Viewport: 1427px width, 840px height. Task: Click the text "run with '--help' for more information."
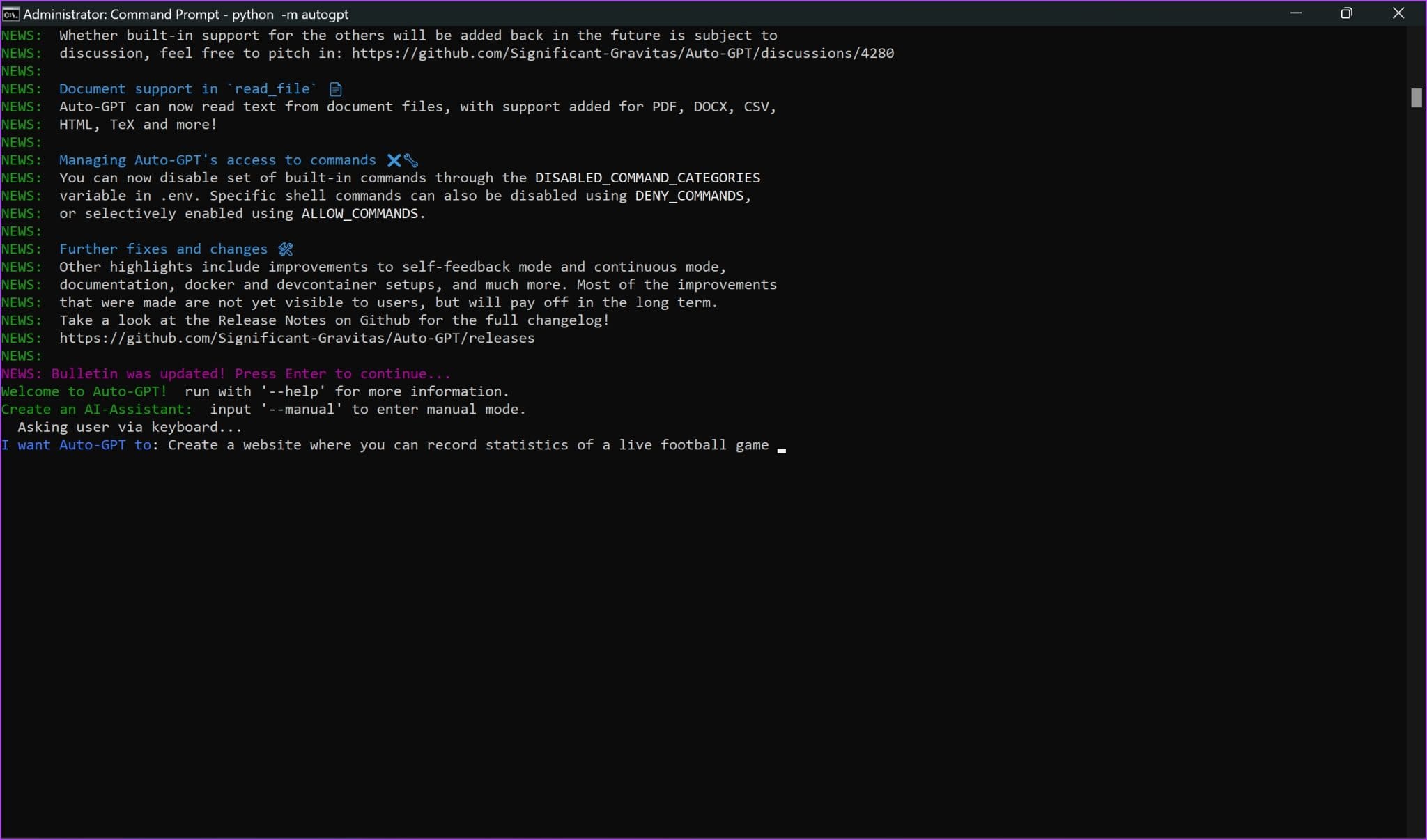coord(347,391)
